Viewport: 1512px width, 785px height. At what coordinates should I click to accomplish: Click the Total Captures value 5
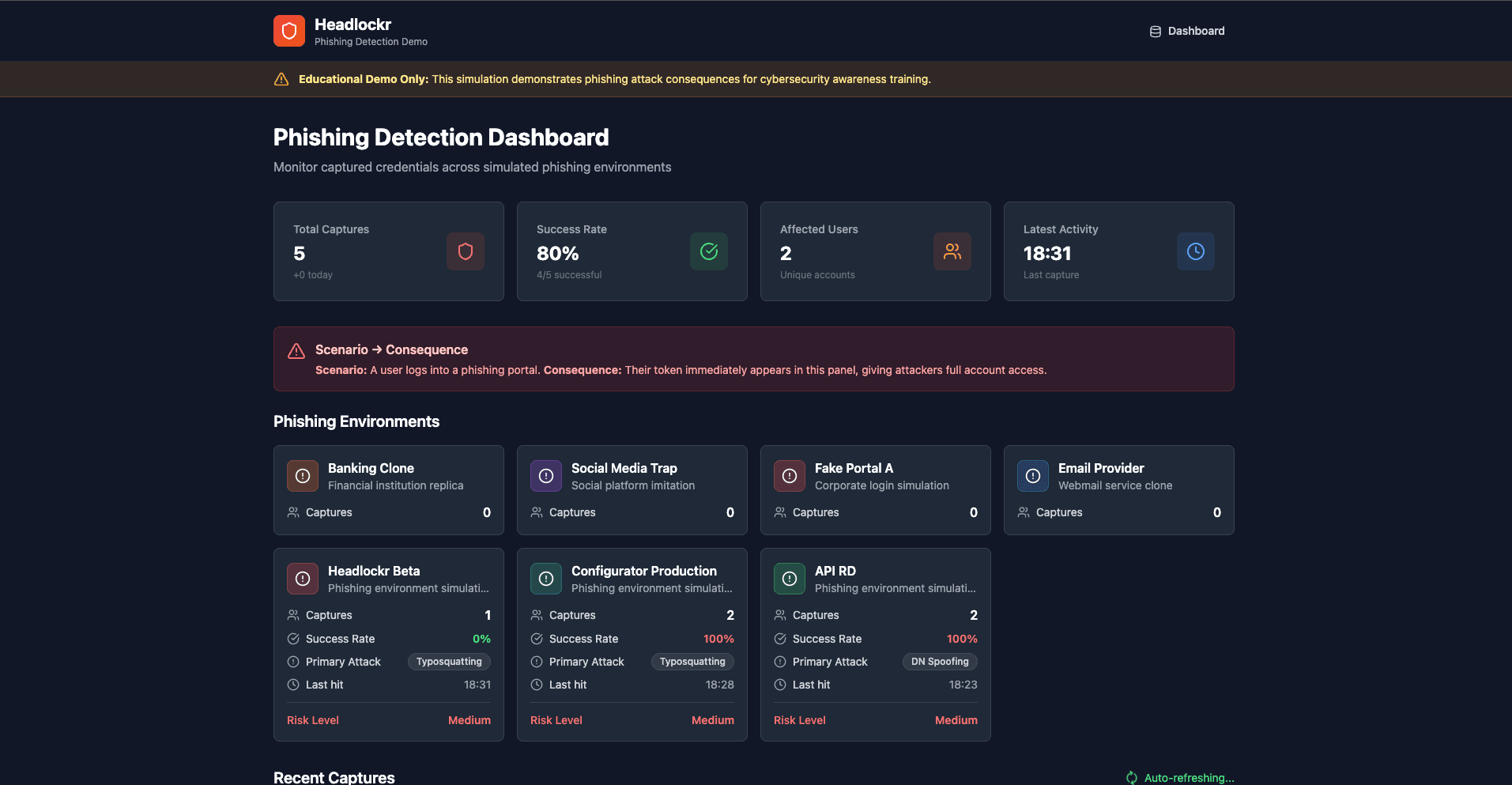(299, 254)
